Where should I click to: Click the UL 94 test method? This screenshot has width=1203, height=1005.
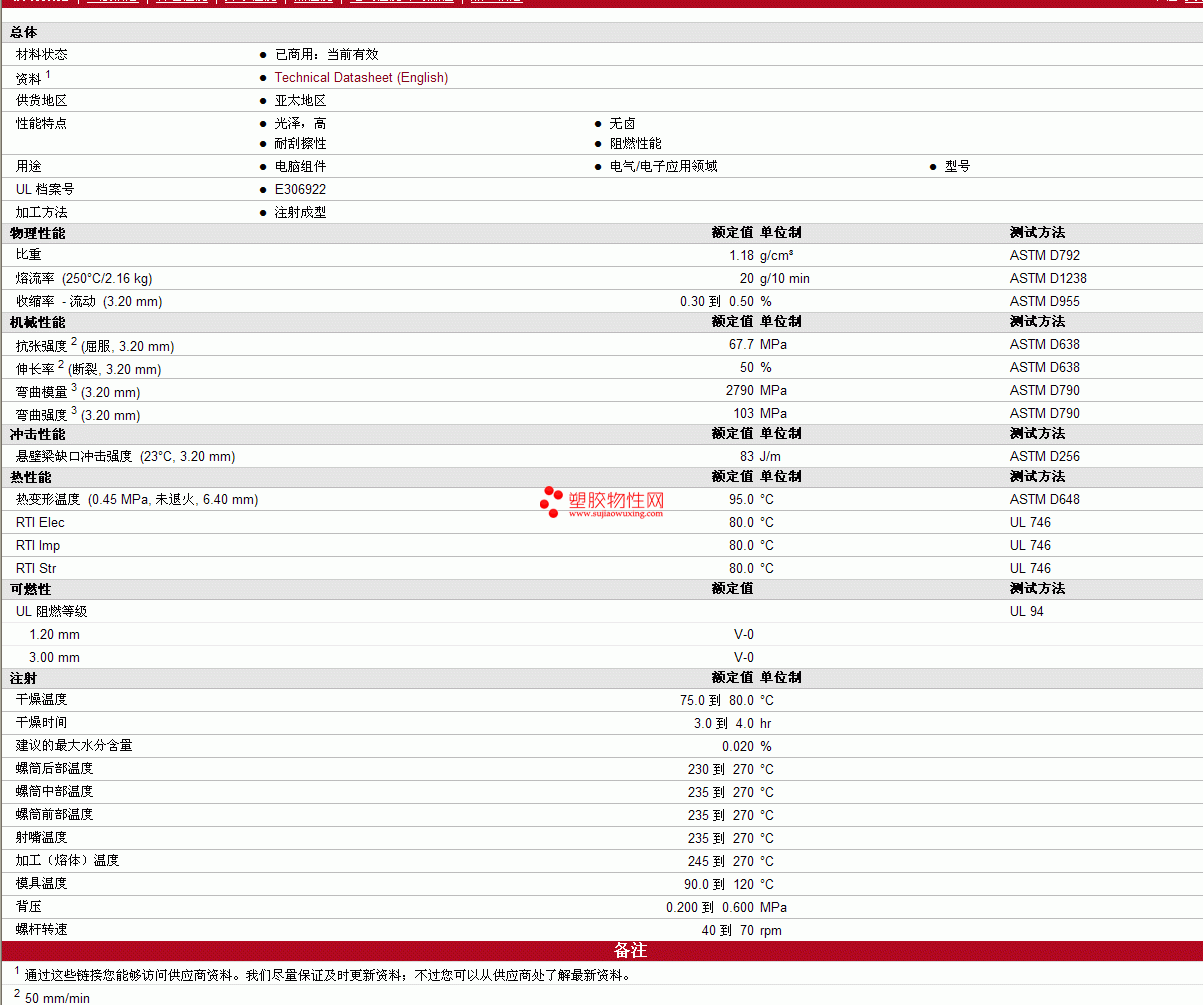[x=1027, y=612]
